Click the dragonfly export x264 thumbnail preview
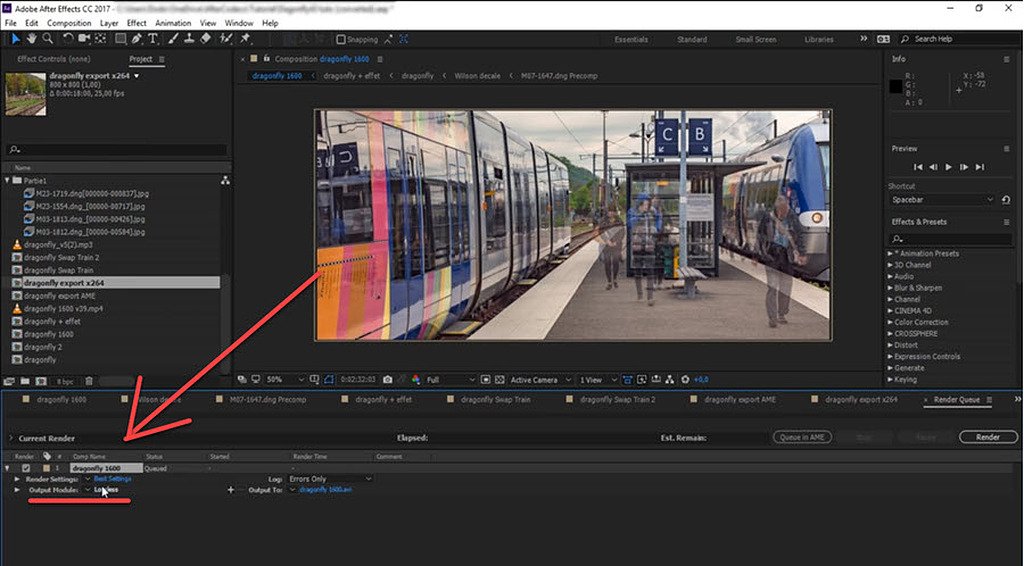The width and height of the screenshot is (1024, 566). pyautogui.click(x=25, y=94)
